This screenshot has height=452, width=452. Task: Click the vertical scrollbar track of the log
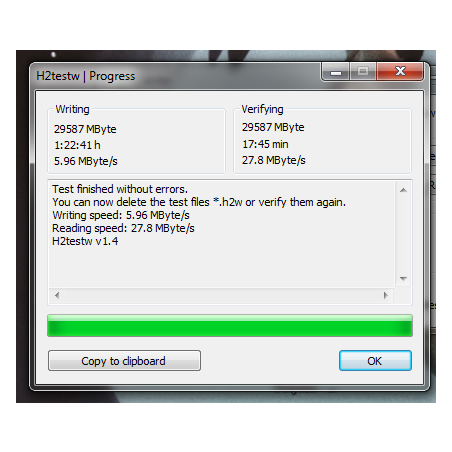pyautogui.click(x=403, y=234)
